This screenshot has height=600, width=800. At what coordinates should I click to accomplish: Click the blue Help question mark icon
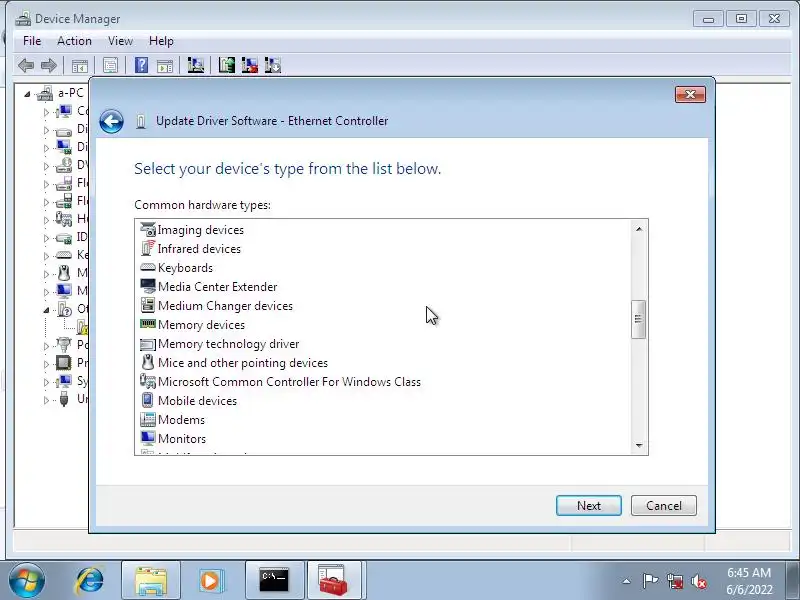click(x=141, y=65)
